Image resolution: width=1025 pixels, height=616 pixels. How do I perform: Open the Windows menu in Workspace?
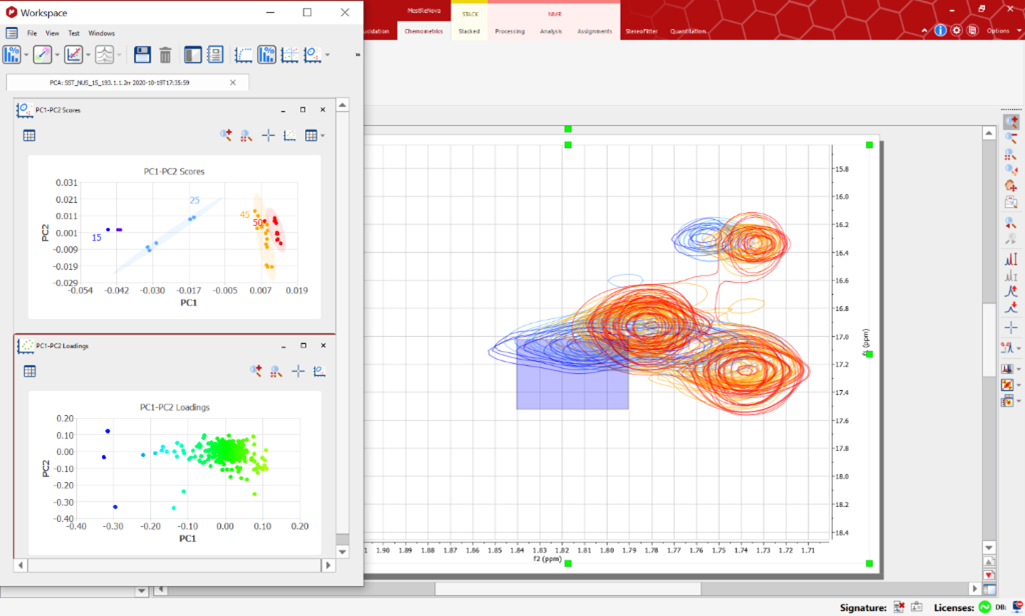pos(101,33)
